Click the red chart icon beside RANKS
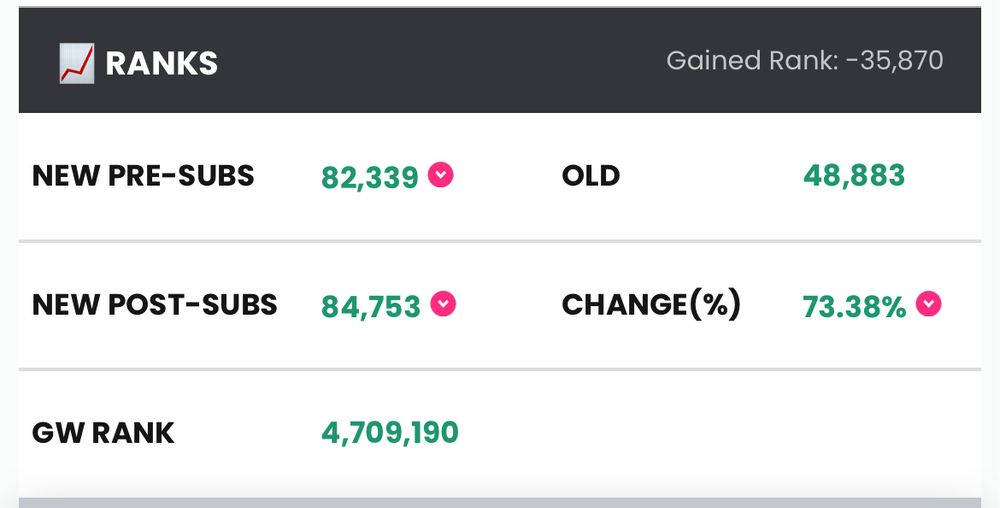The width and height of the screenshot is (1000, 508). click(77, 63)
